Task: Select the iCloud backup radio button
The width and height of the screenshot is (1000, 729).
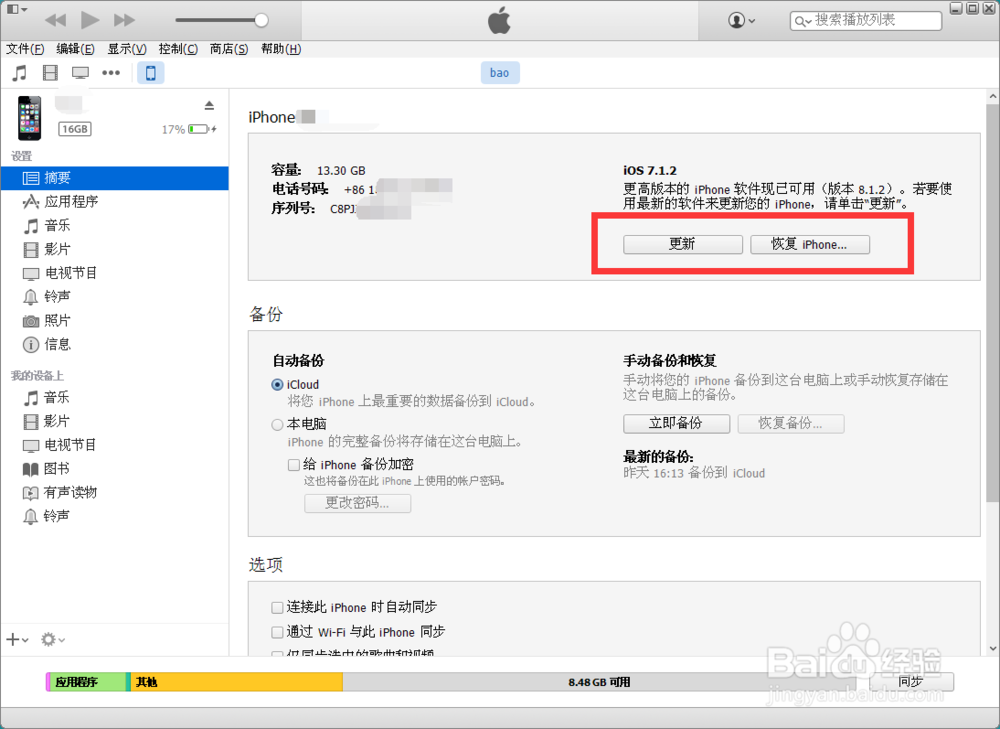Action: 277,385
